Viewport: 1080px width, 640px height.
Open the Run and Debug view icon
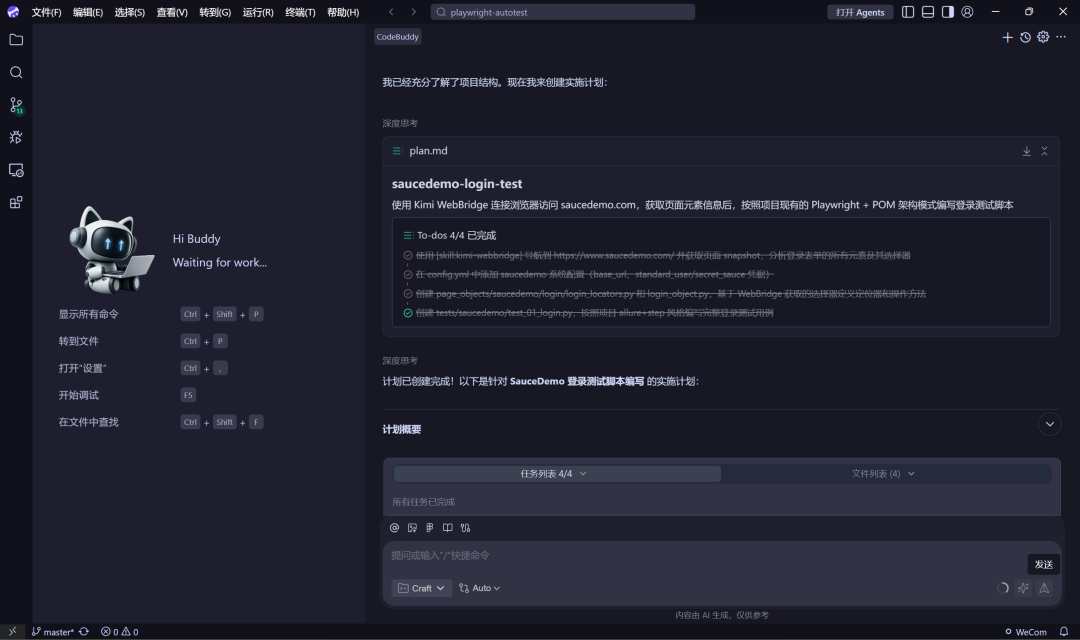click(x=16, y=137)
